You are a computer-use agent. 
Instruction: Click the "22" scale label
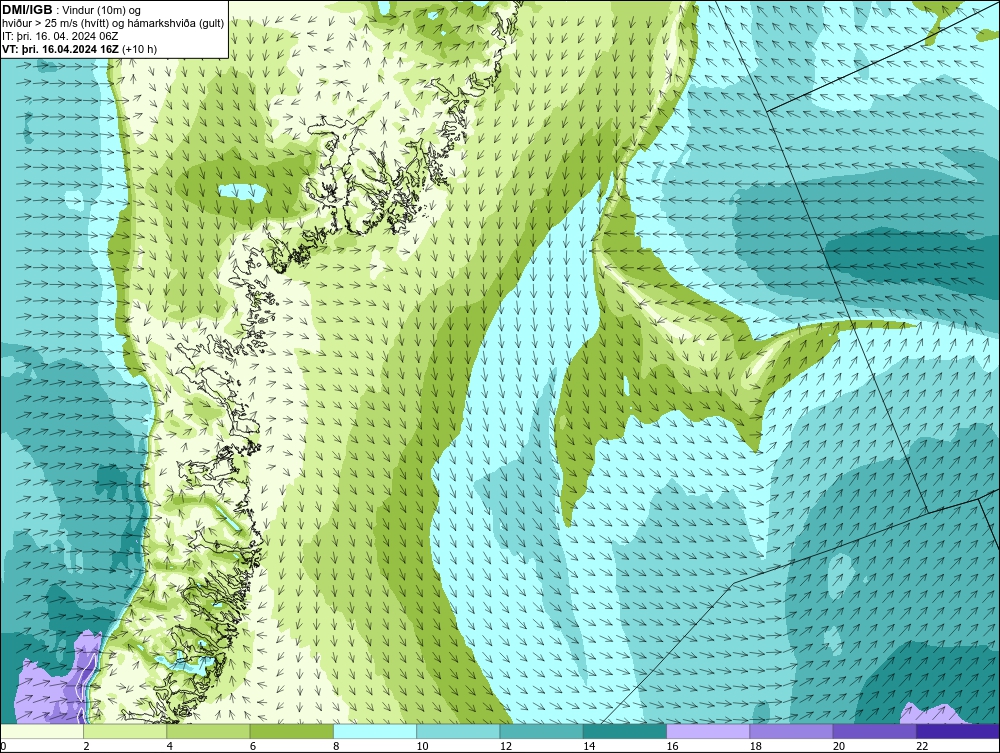click(922, 747)
